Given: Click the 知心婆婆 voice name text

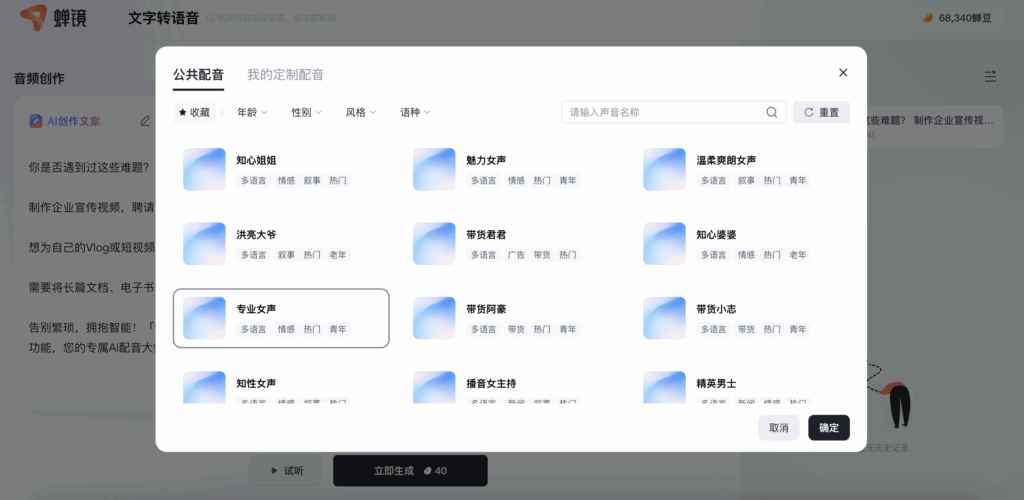Looking at the screenshot, I should pyautogui.click(x=716, y=234).
